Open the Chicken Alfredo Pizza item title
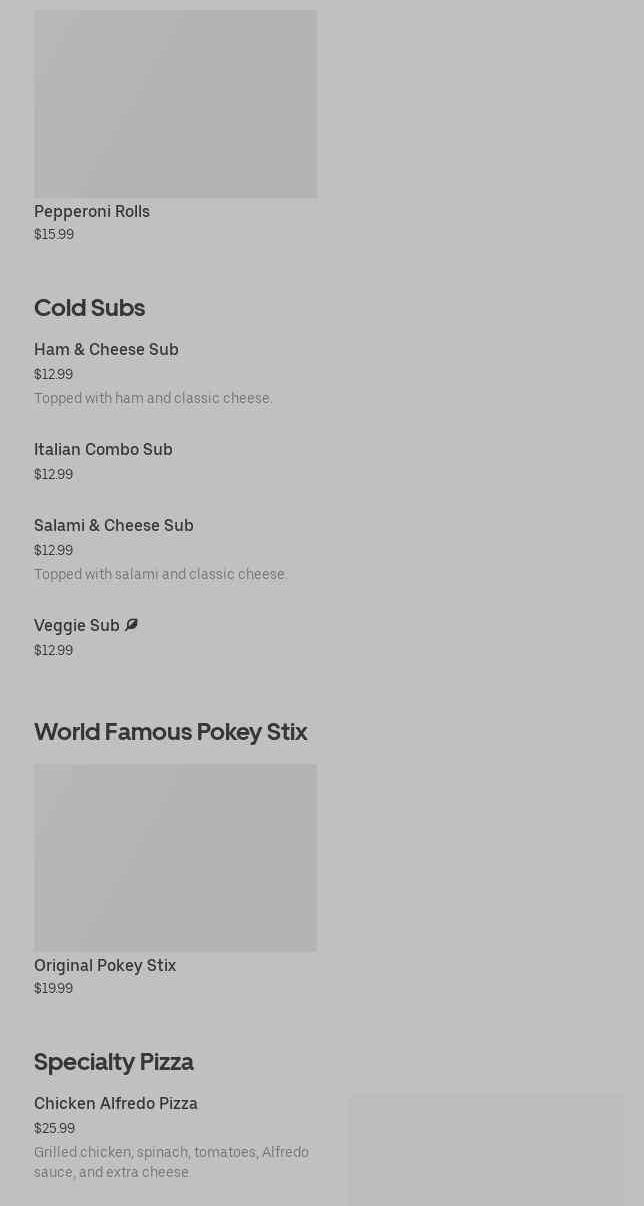644x1206 pixels. point(116,1103)
